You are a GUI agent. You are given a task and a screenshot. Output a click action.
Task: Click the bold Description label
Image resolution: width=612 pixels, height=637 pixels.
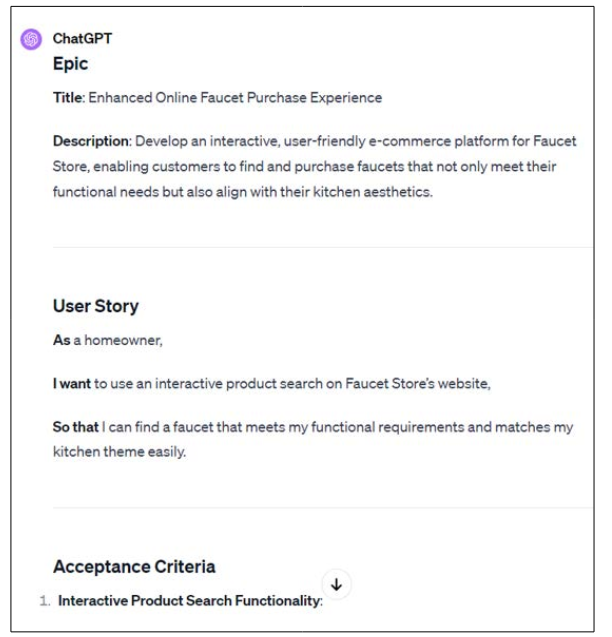91,141
